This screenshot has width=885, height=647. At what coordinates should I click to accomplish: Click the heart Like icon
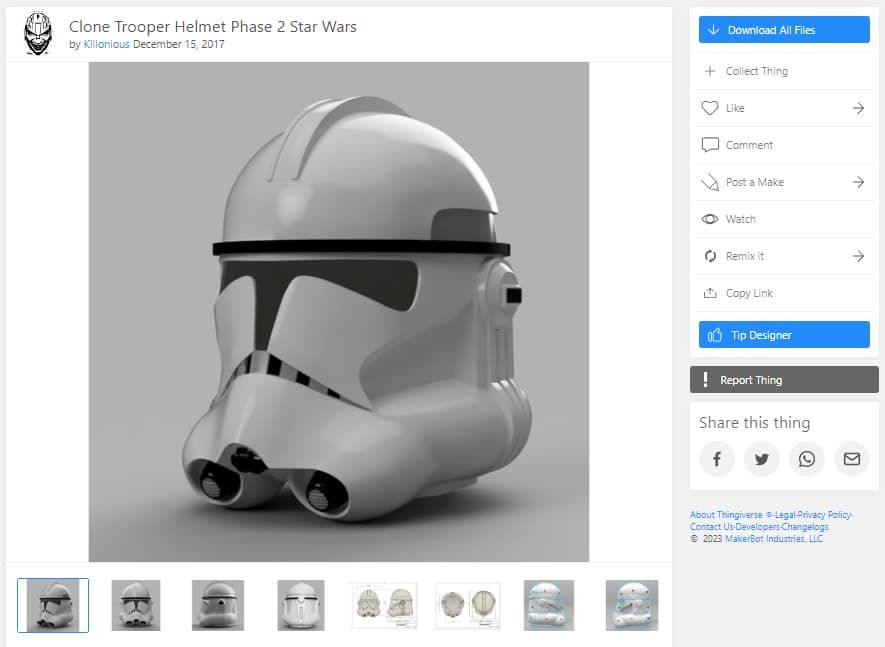[710, 108]
